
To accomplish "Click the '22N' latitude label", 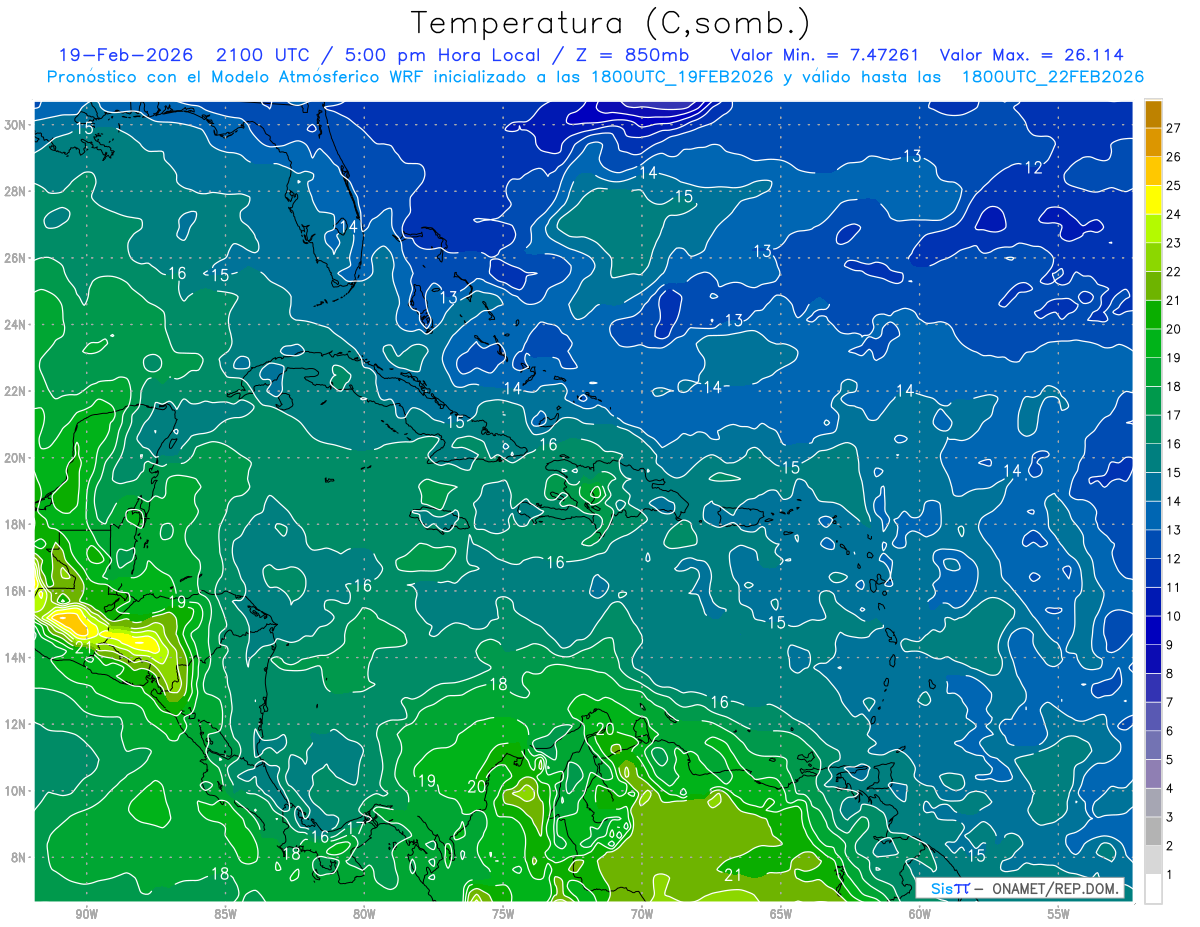I will coord(17,391).
